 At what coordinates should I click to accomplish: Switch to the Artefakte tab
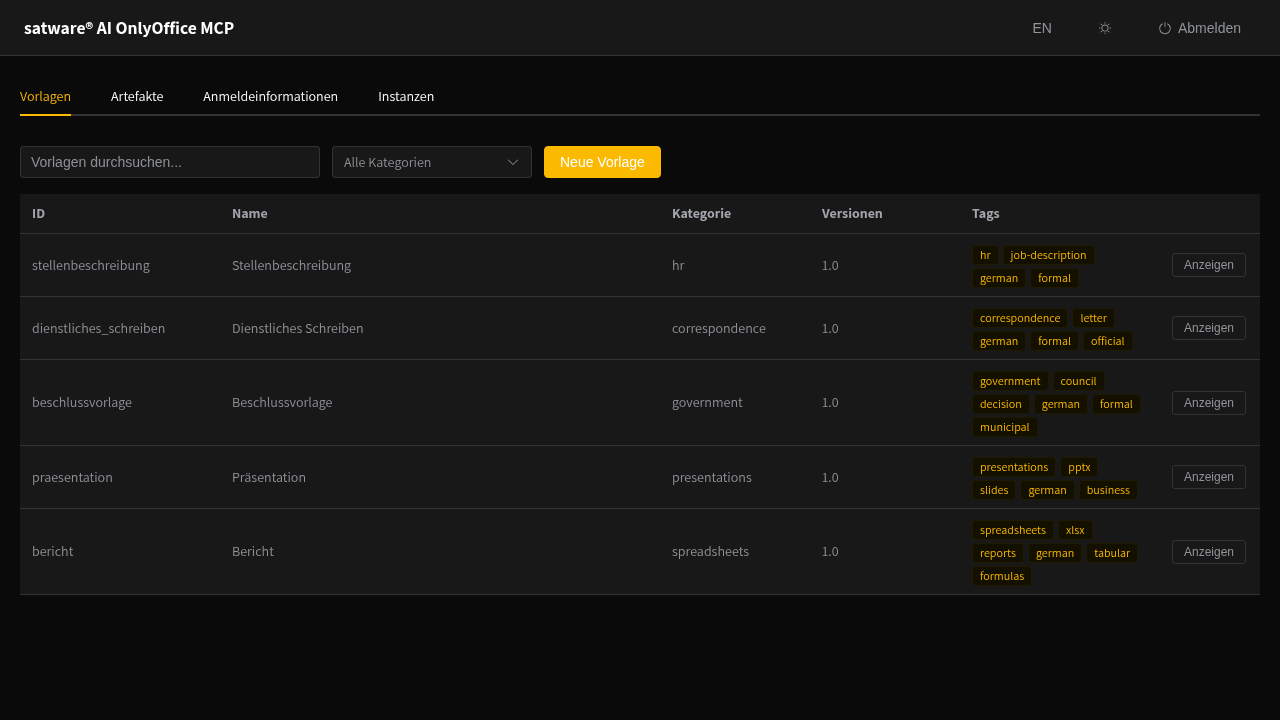(x=137, y=96)
